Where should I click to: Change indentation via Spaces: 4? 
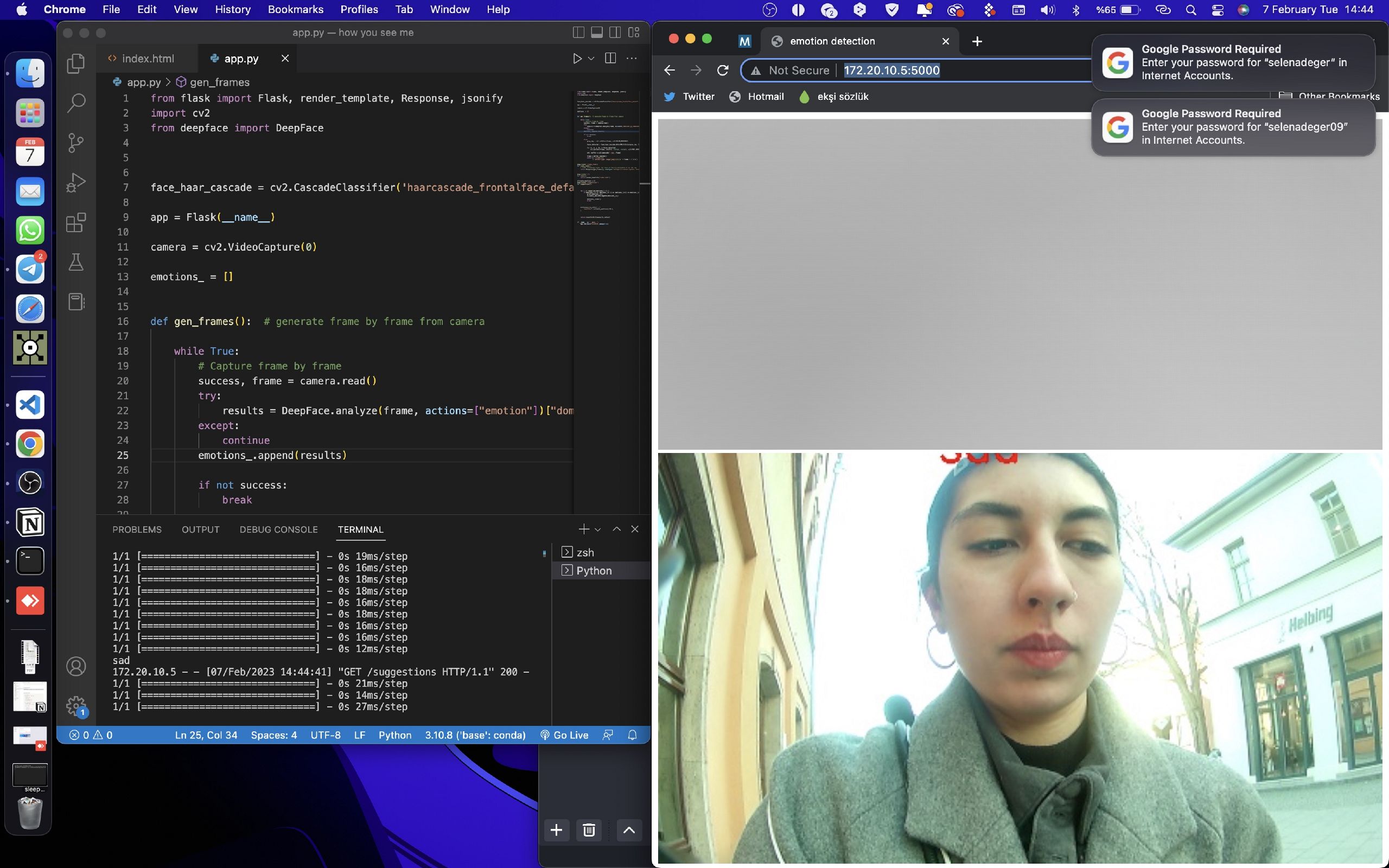coord(274,735)
